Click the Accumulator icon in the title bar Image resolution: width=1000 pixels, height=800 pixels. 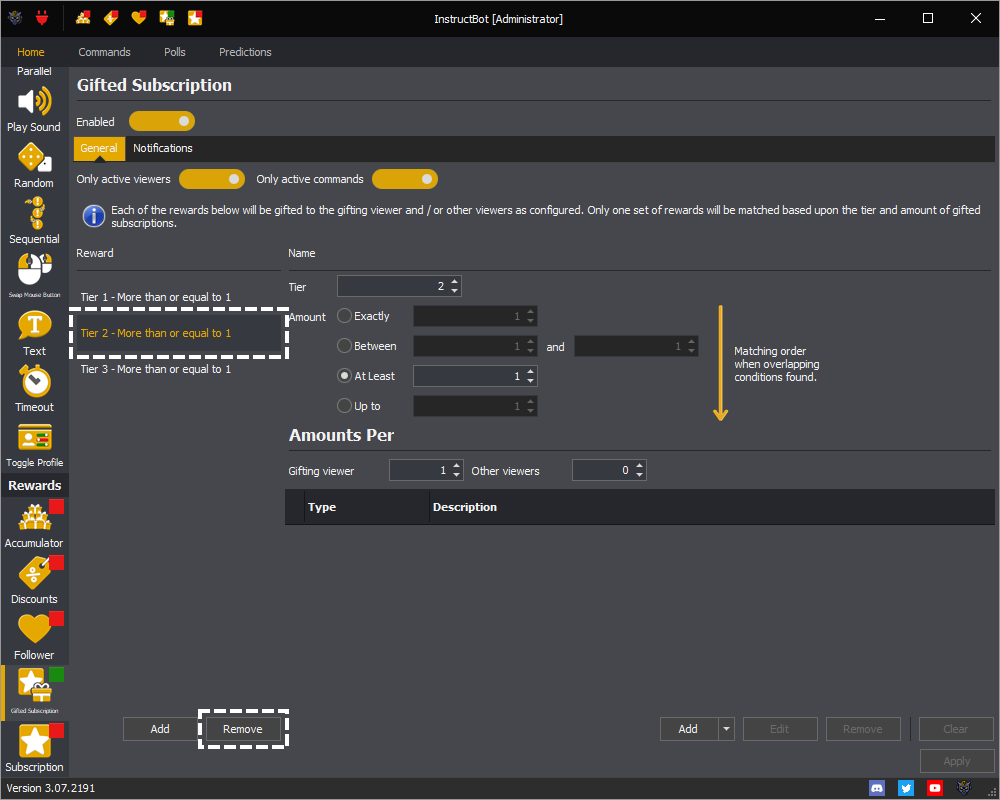[83, 18]
